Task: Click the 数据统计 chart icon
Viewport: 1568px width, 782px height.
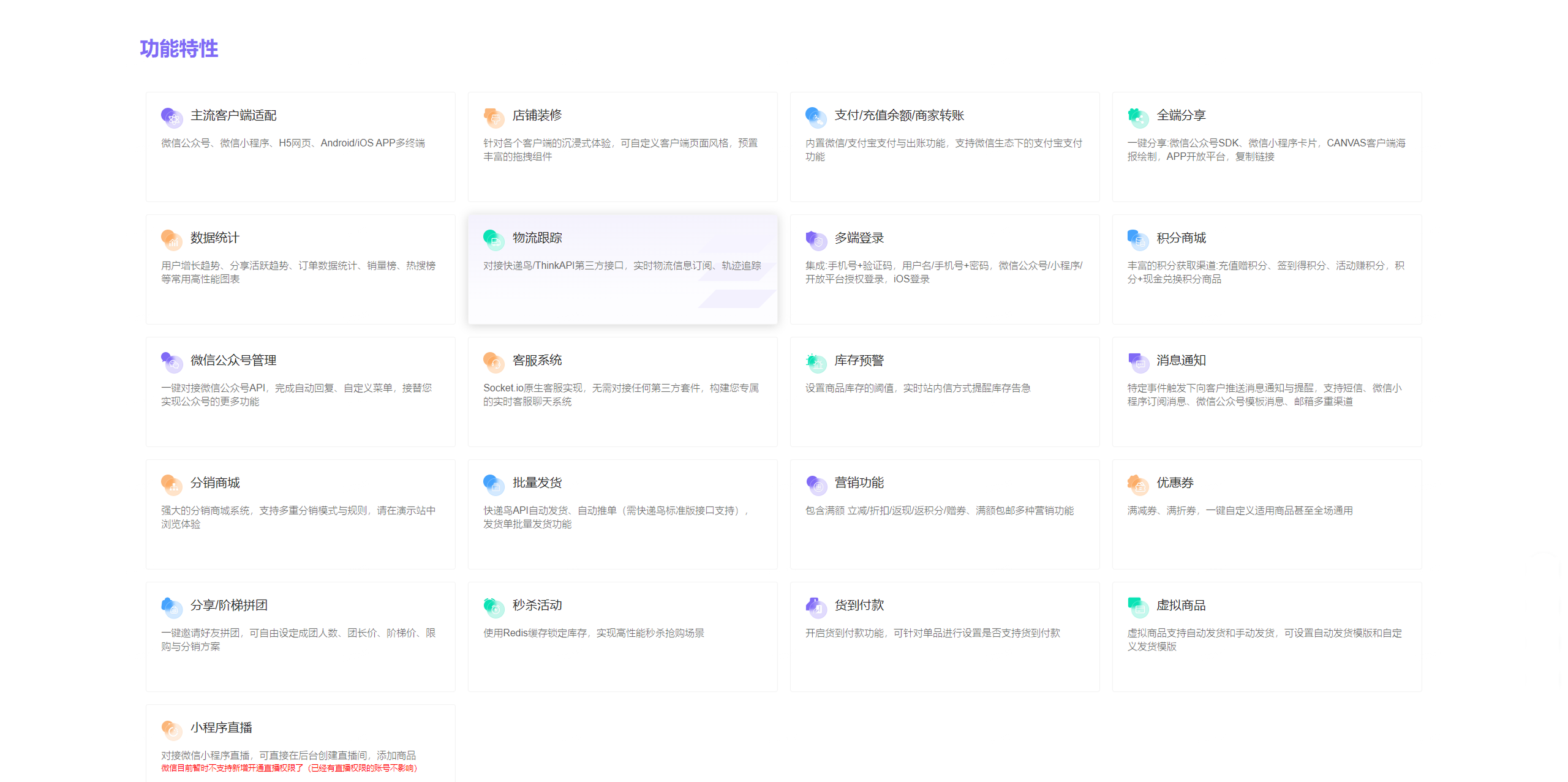Action: tap(171, 239)
